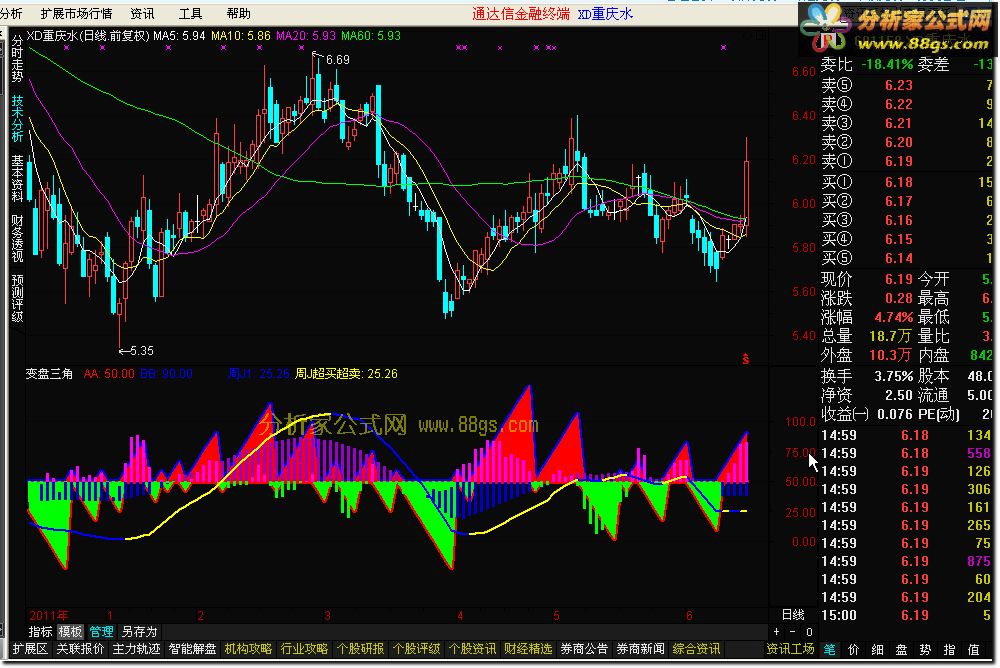Click the 卖⑤ 6.23 order row
Screen dimensions: 1000x668
coord(907,85)
